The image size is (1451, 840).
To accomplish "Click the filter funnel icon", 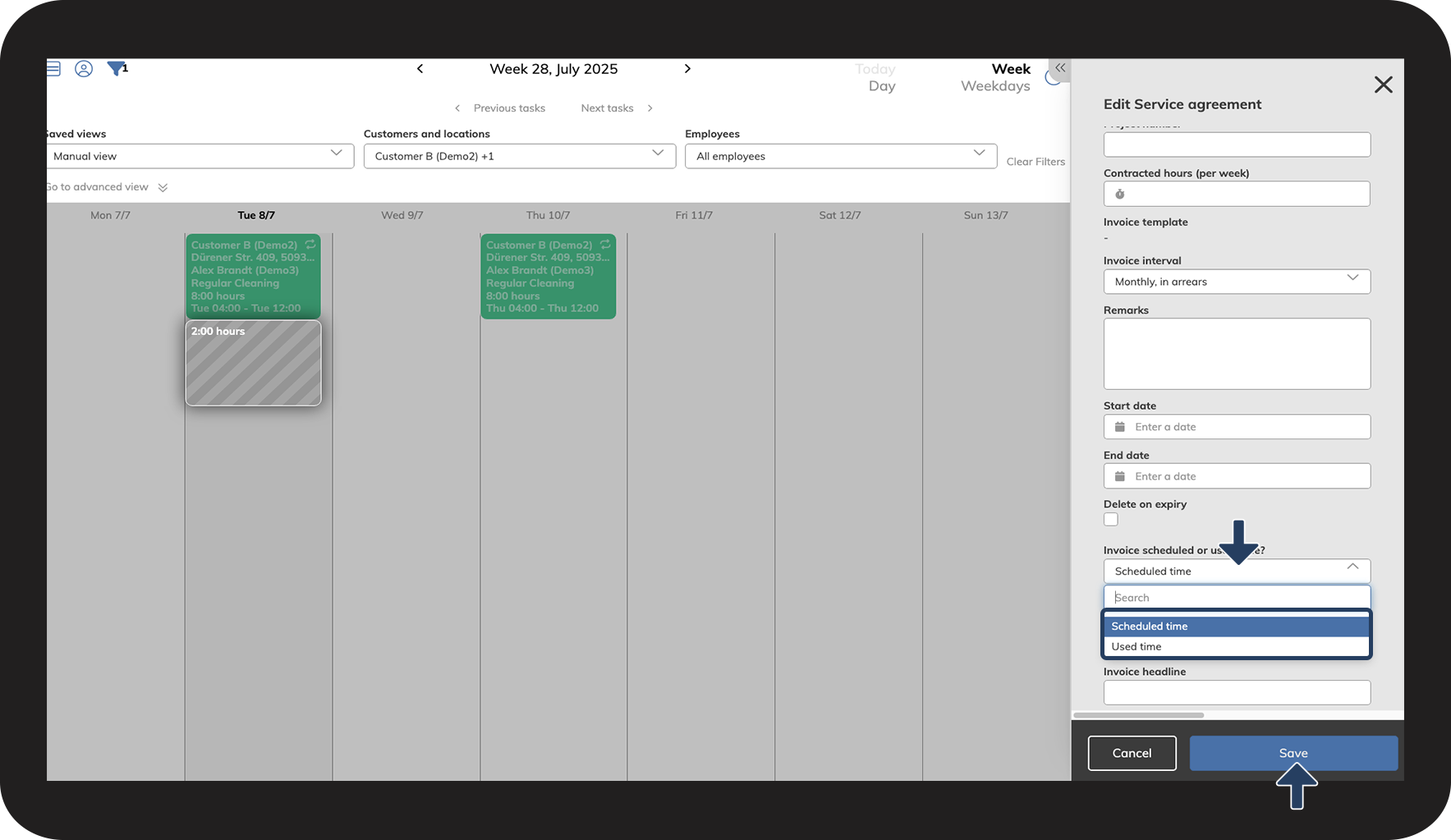I will [x=116, y=69].
